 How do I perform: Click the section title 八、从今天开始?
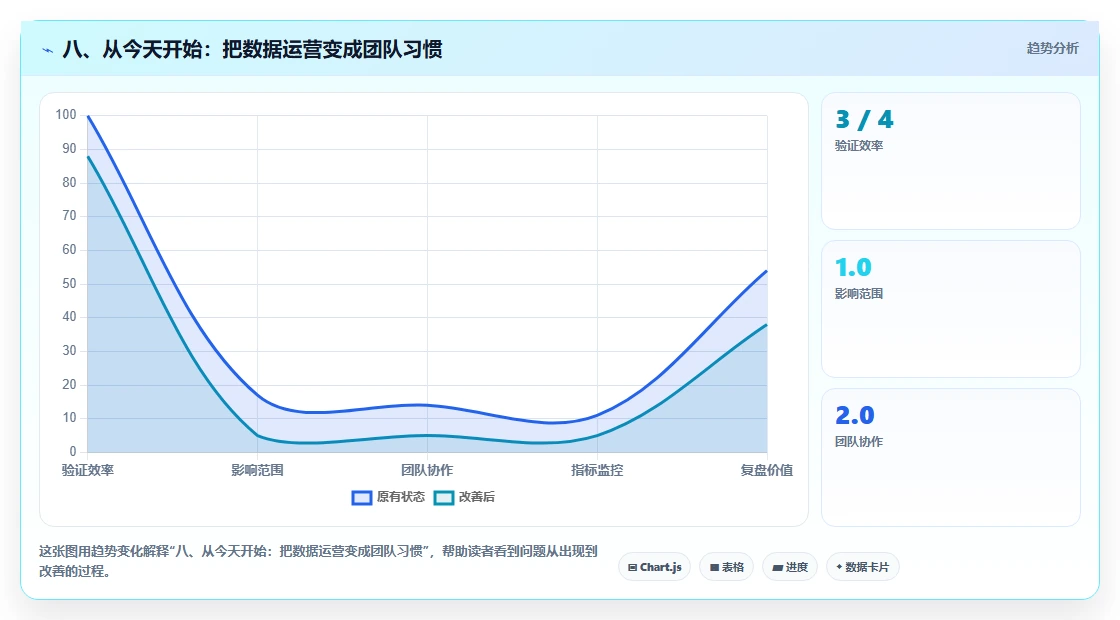point(252,49)
